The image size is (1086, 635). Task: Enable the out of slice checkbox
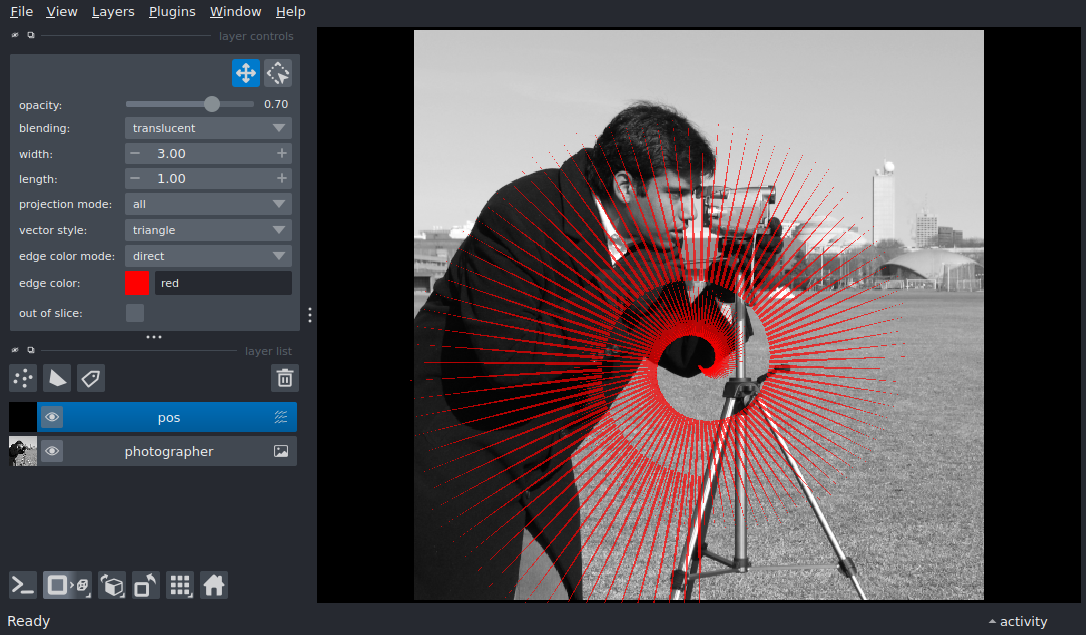135,313
